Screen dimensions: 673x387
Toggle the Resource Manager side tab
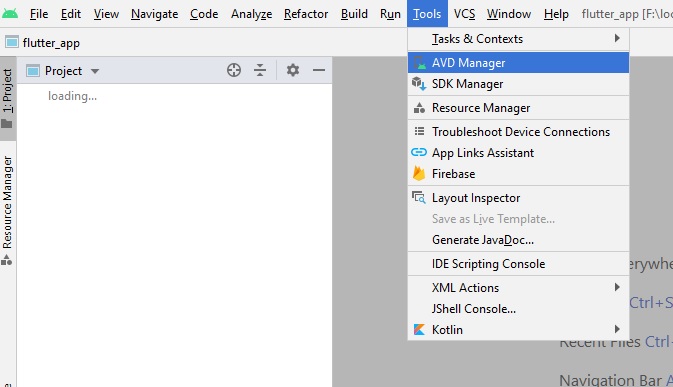pyautogui.click(x=8, y=210)
